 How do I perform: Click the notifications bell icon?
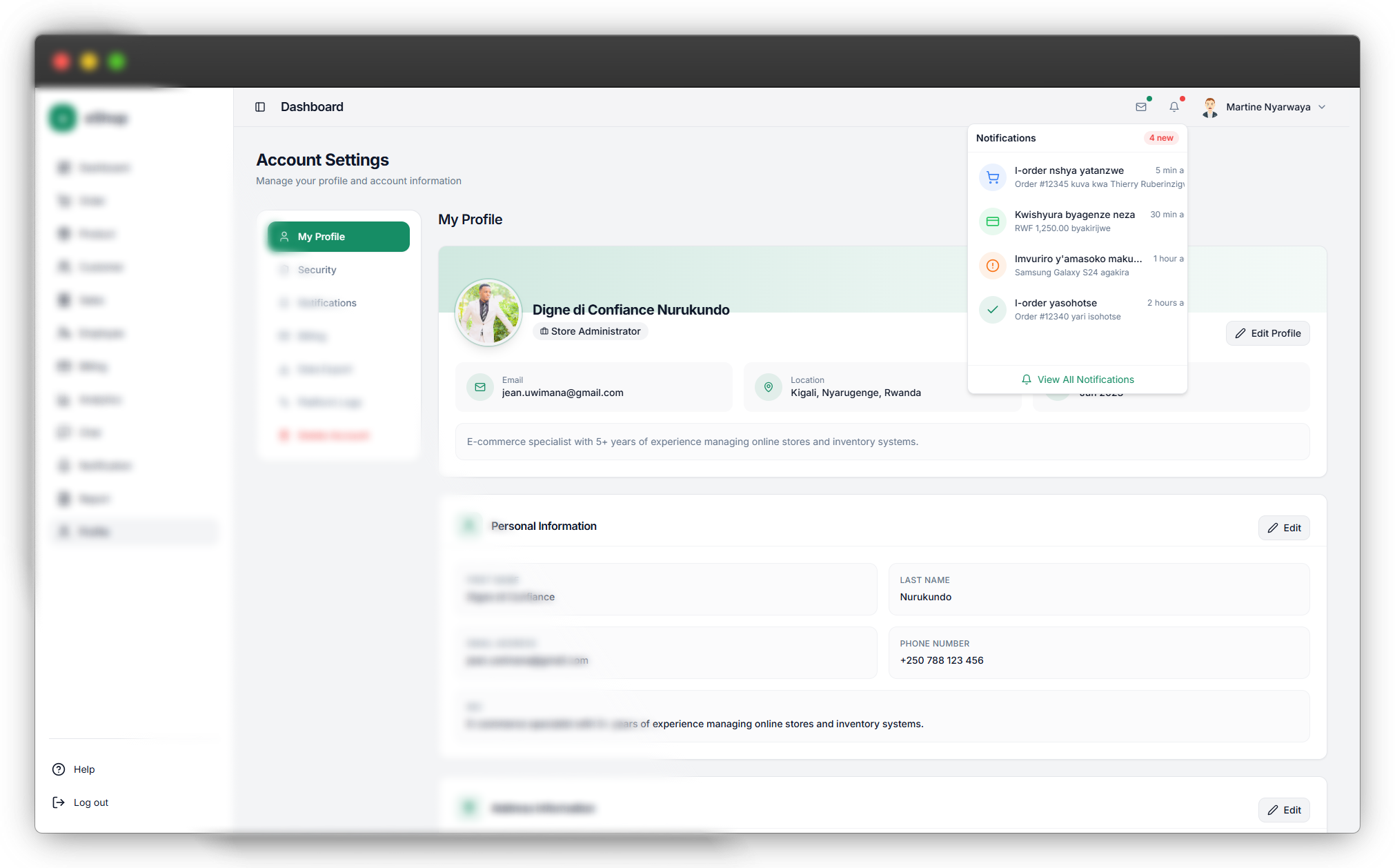tap(1174, 107)
